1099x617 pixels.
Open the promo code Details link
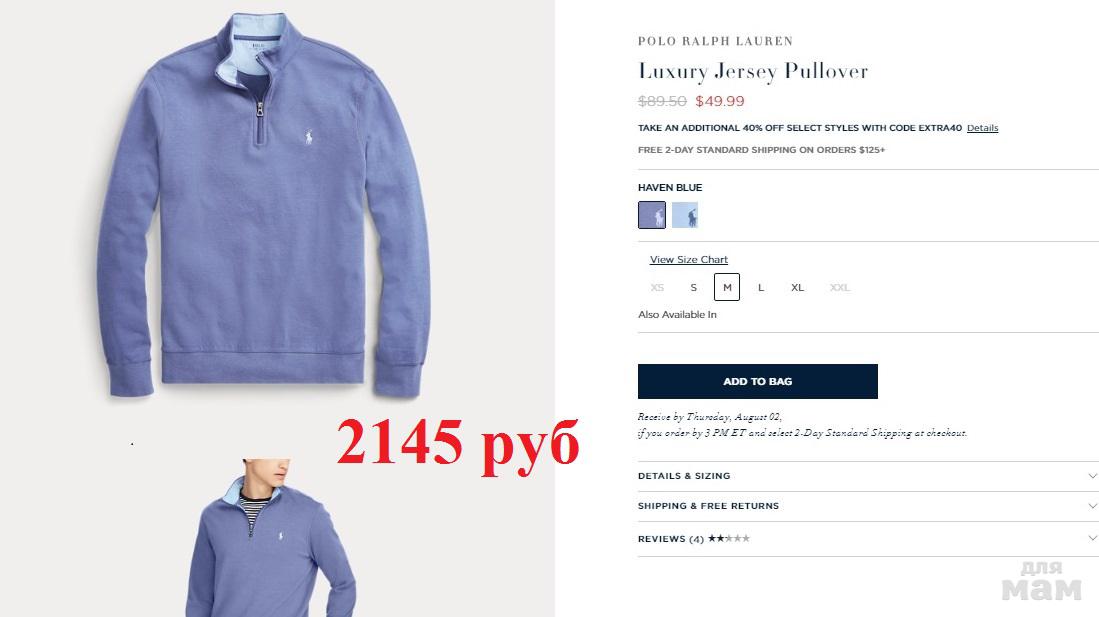(x=982, y=128)
